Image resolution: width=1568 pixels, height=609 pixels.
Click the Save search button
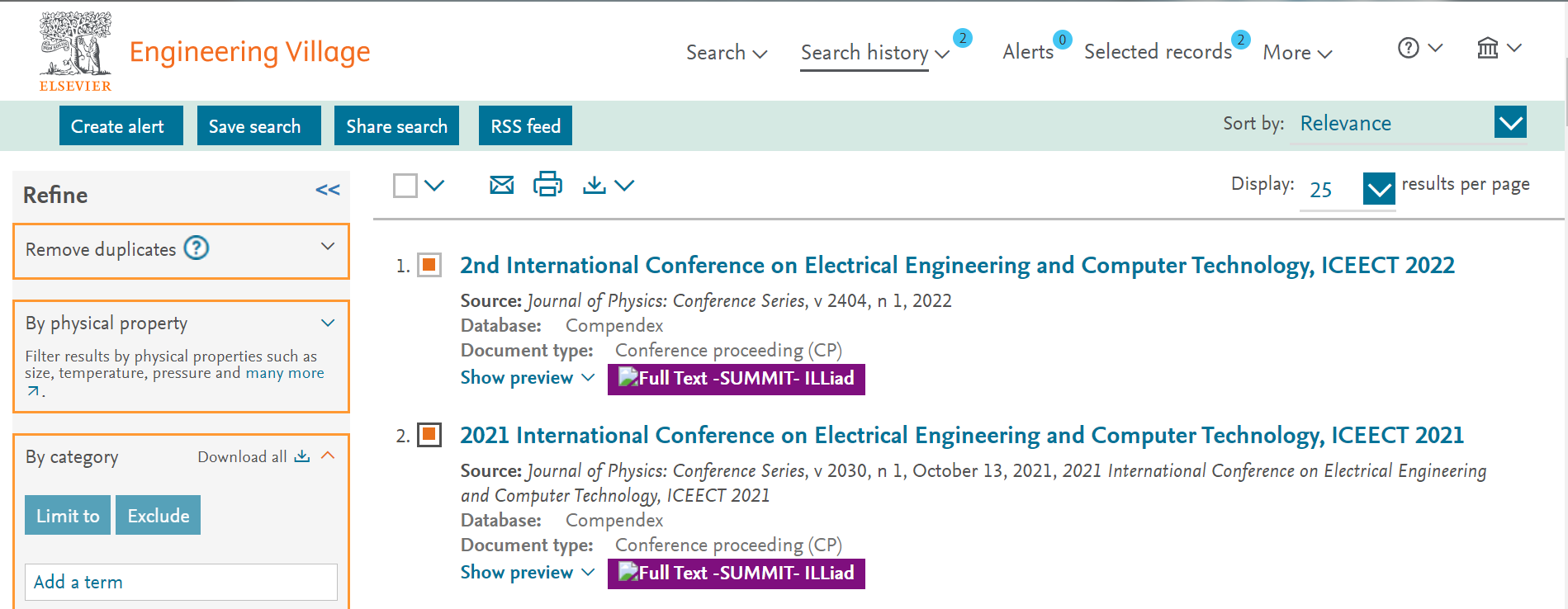[258, 125]
